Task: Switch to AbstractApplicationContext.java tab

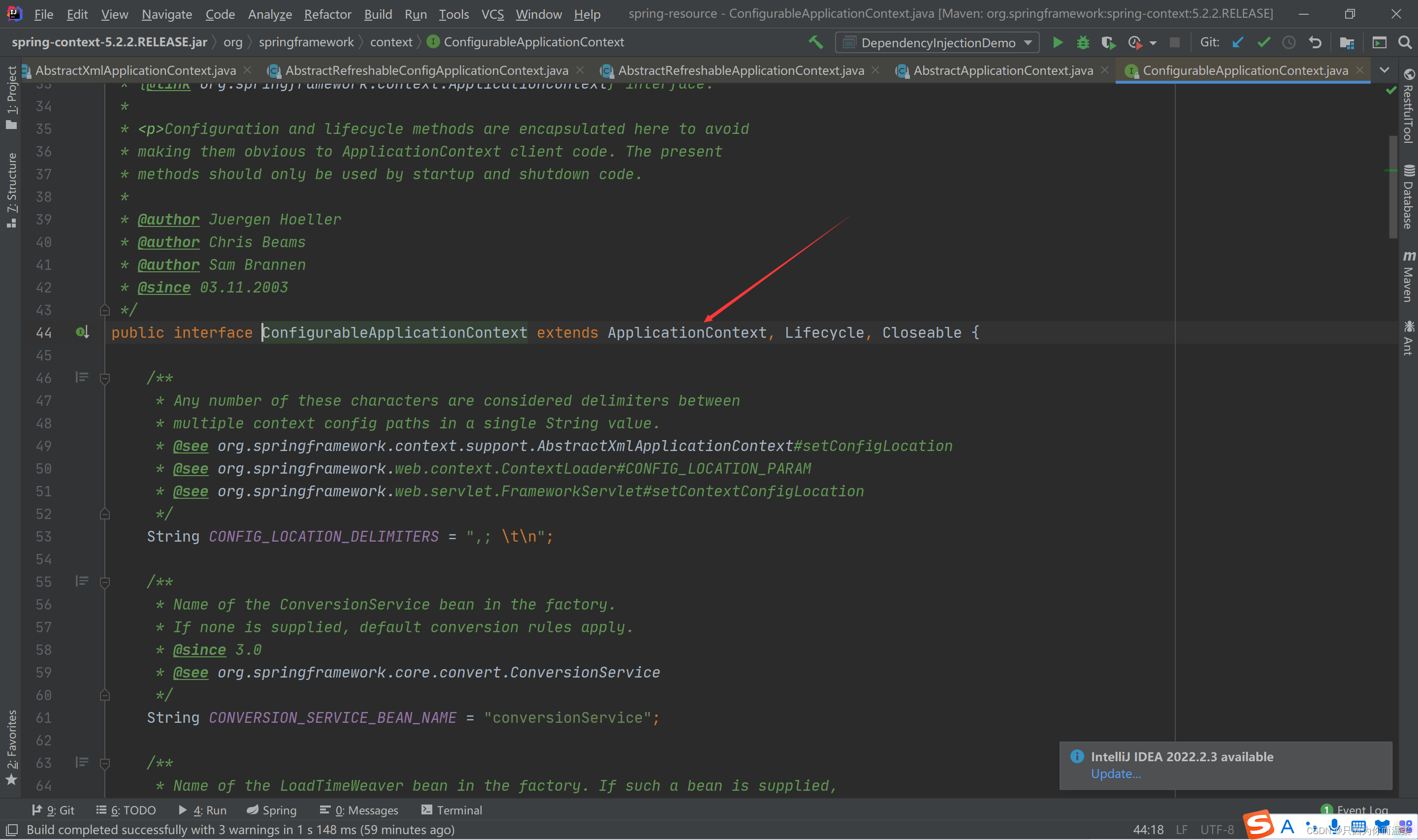Action: click(1002, 70)
